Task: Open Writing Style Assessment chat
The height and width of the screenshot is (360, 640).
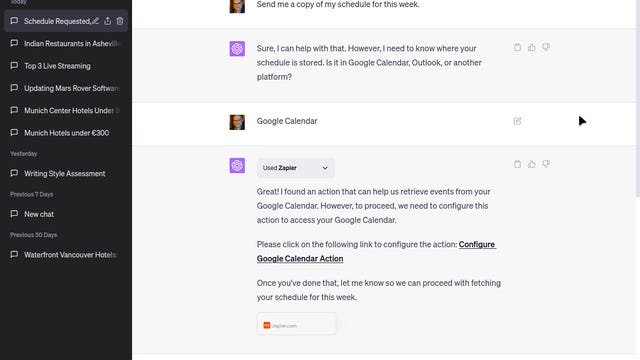Action: point(66,173)
